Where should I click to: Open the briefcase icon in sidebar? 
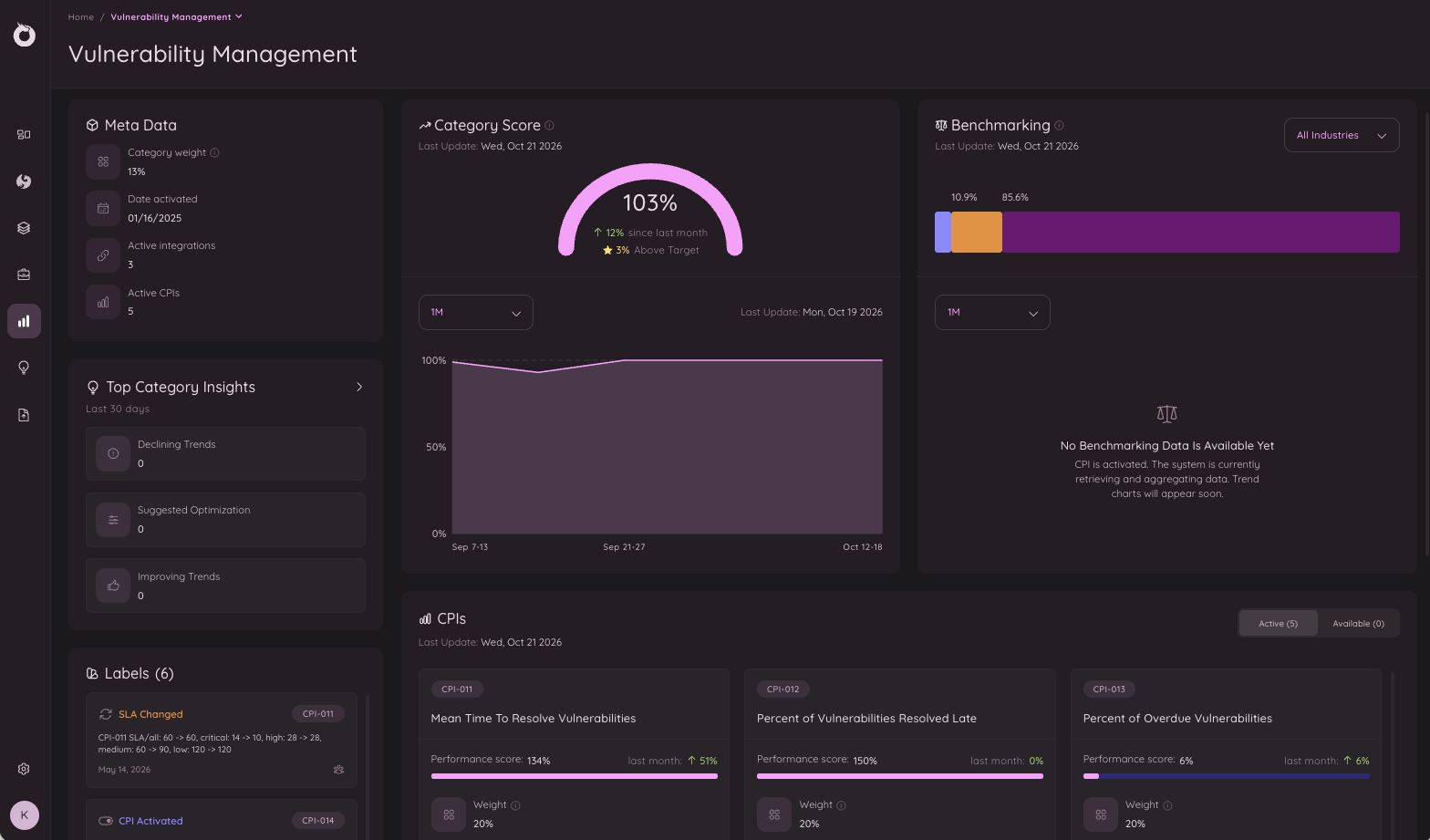coord(24,275)
